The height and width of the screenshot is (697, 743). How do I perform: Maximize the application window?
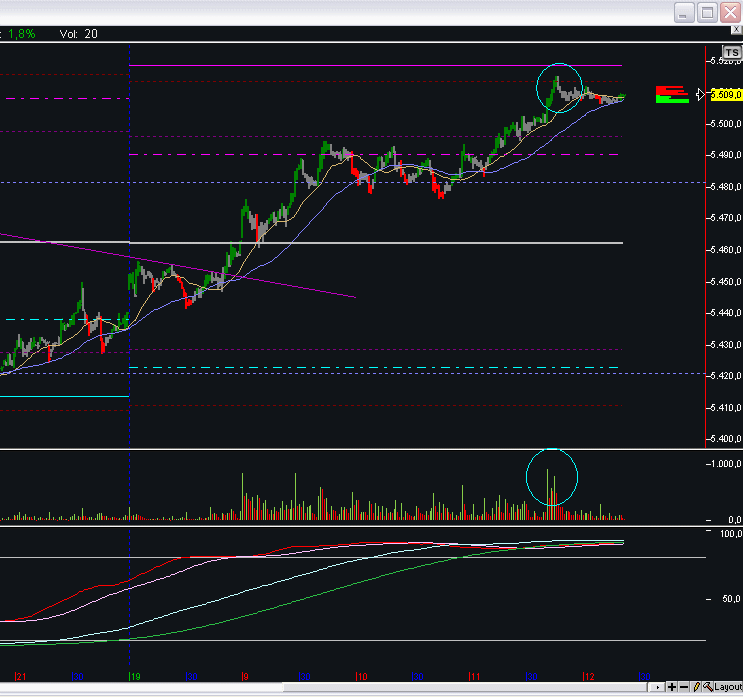[x=707, y=12]
